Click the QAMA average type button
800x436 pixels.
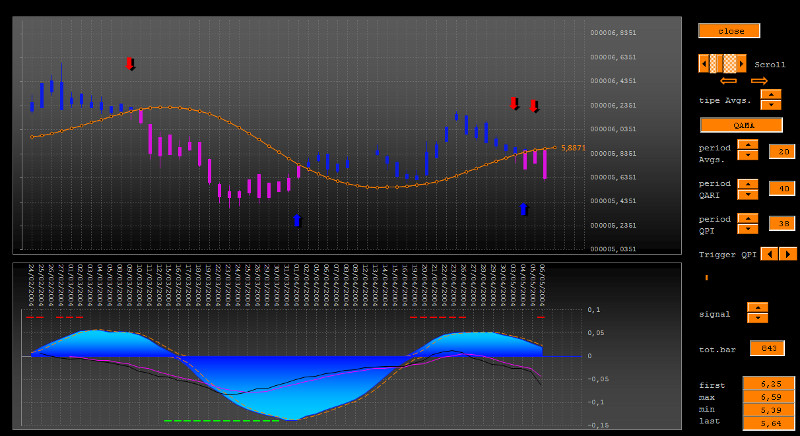(741, 125)
